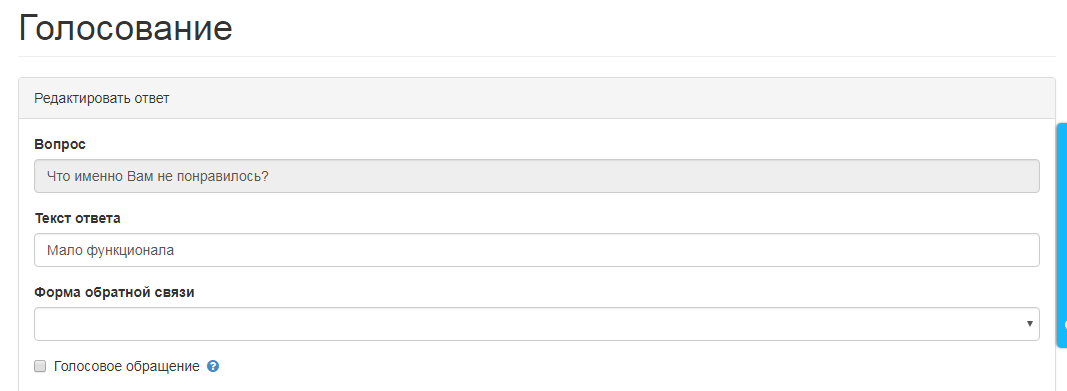Viewport: 1067px width, 391px height.
Task: Open the Форма обратной связи dropdown
Action: click(x=536, y=324)
